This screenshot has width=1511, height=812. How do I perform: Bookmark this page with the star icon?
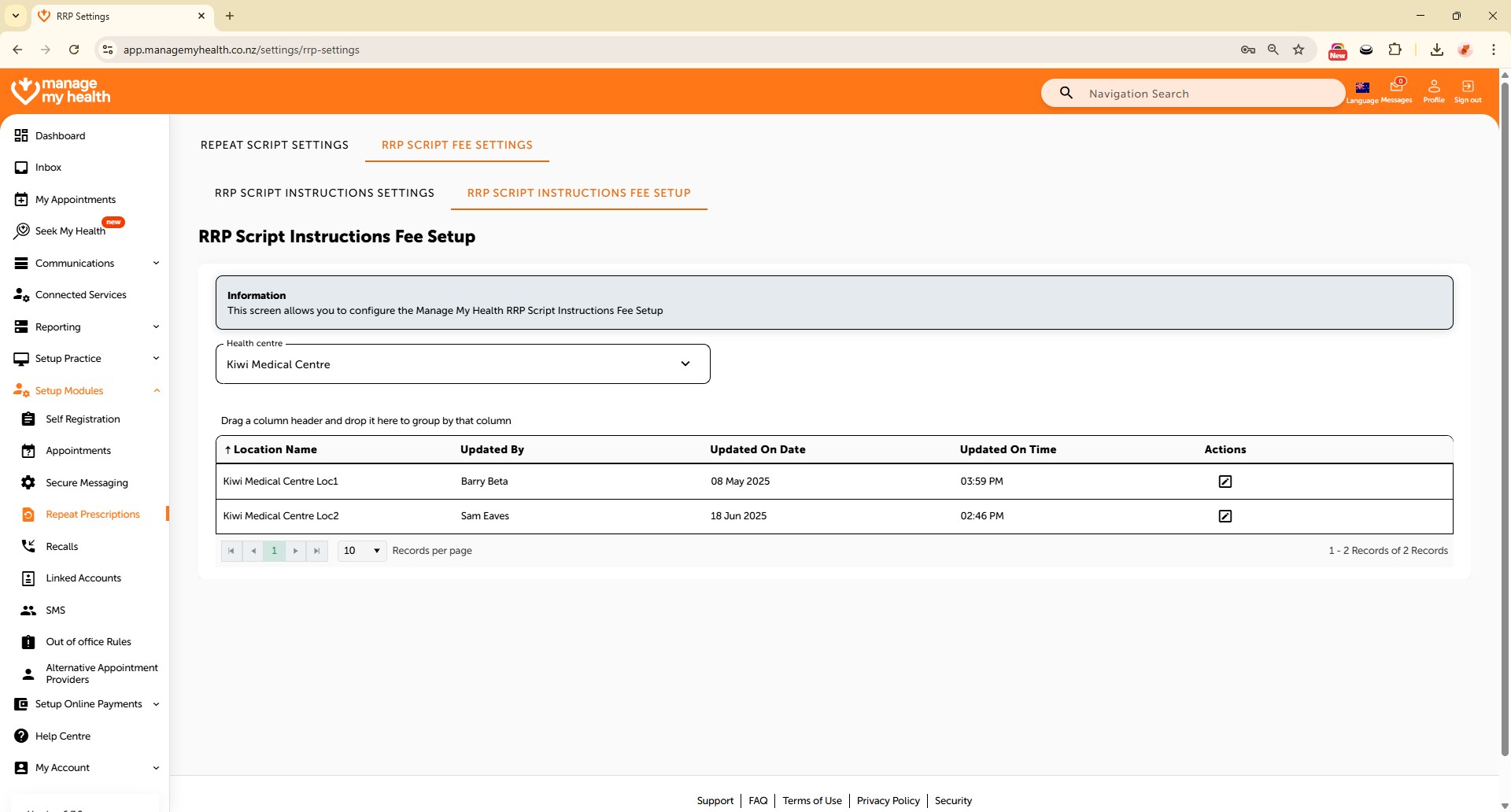click(x=1299, y=50)
